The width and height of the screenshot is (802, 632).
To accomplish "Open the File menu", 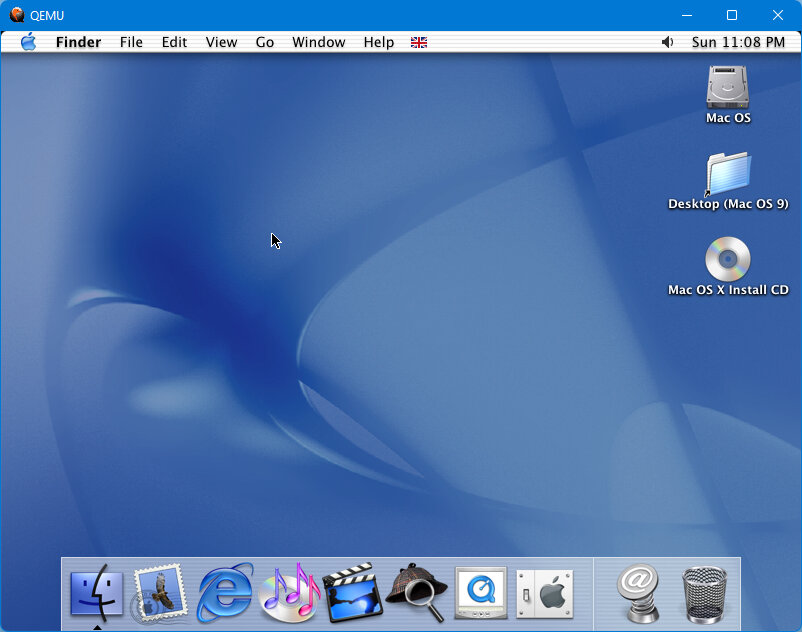I will click(131, 42).
